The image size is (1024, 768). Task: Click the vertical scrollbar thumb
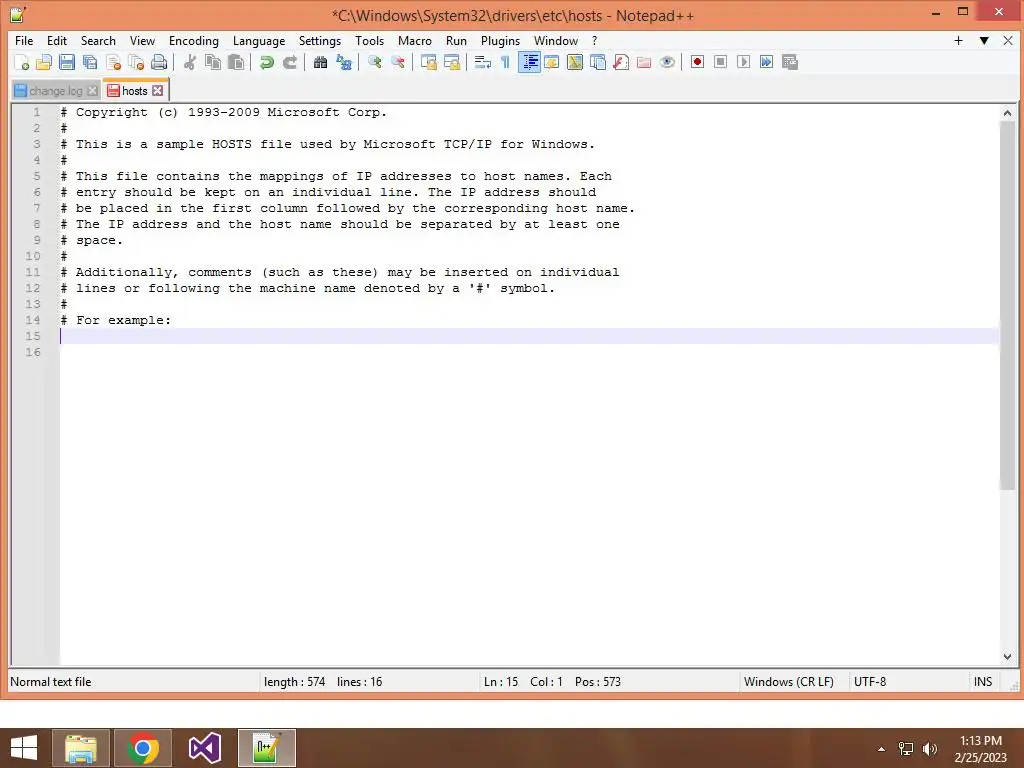pos(1006,305)
